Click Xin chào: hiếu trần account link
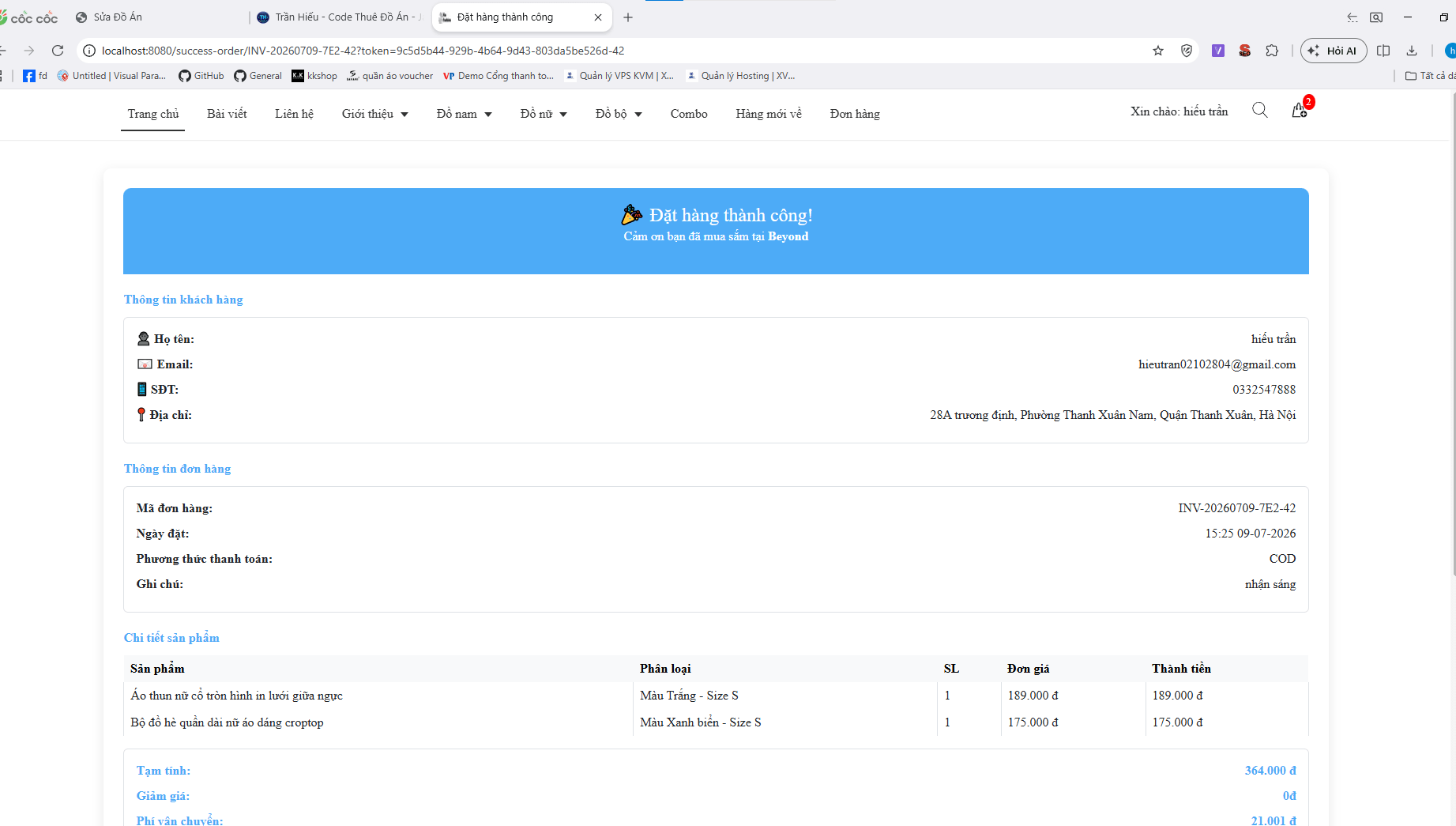Image resolution: width=1456 pixels, height=826 pixels. click(x=1179, y=111)
